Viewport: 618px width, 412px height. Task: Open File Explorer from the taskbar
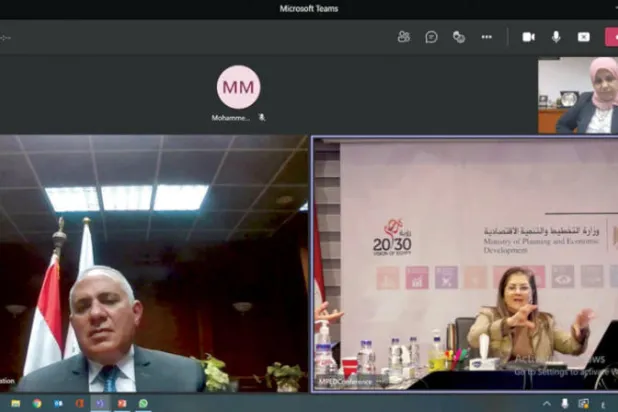15,403
